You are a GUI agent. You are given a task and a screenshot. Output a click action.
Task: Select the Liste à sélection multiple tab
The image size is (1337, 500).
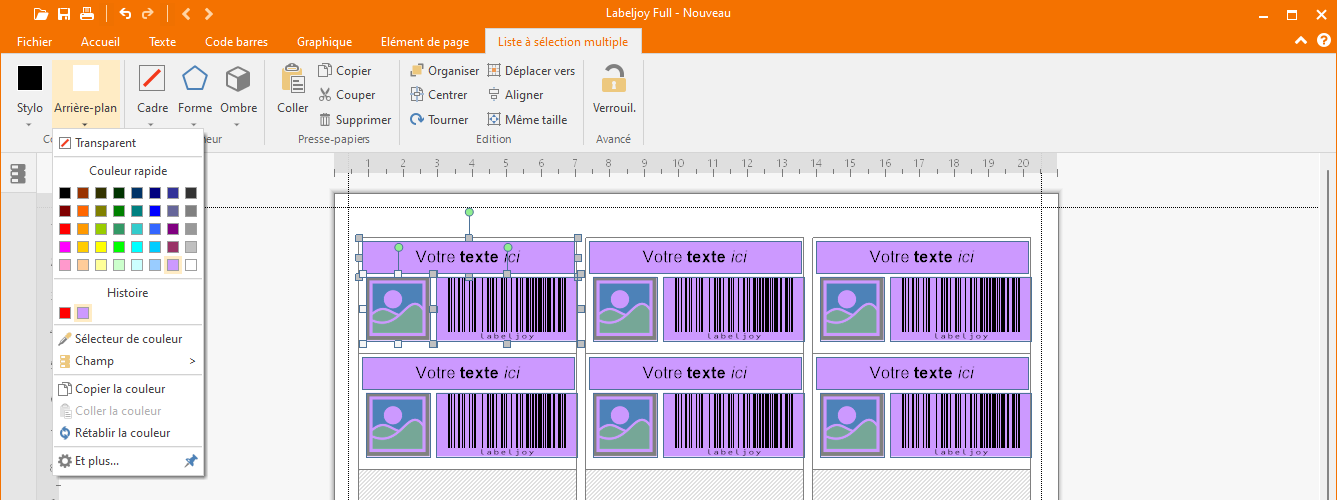[x=563, y=42]
